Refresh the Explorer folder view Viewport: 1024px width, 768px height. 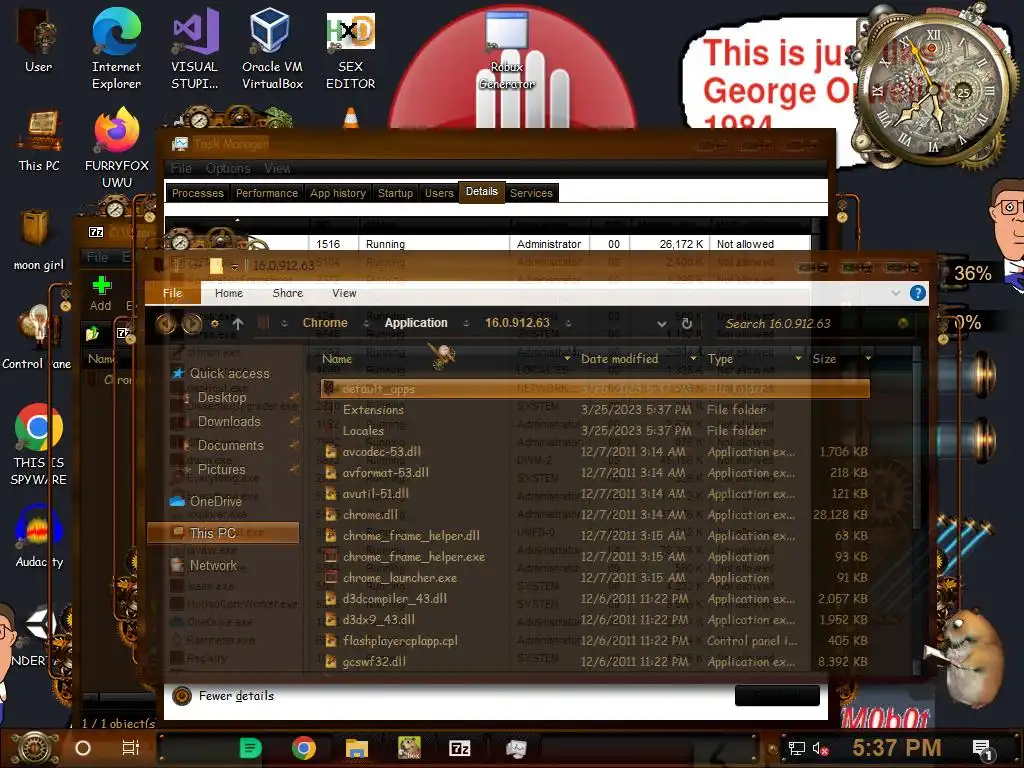[x=686, y=324]
